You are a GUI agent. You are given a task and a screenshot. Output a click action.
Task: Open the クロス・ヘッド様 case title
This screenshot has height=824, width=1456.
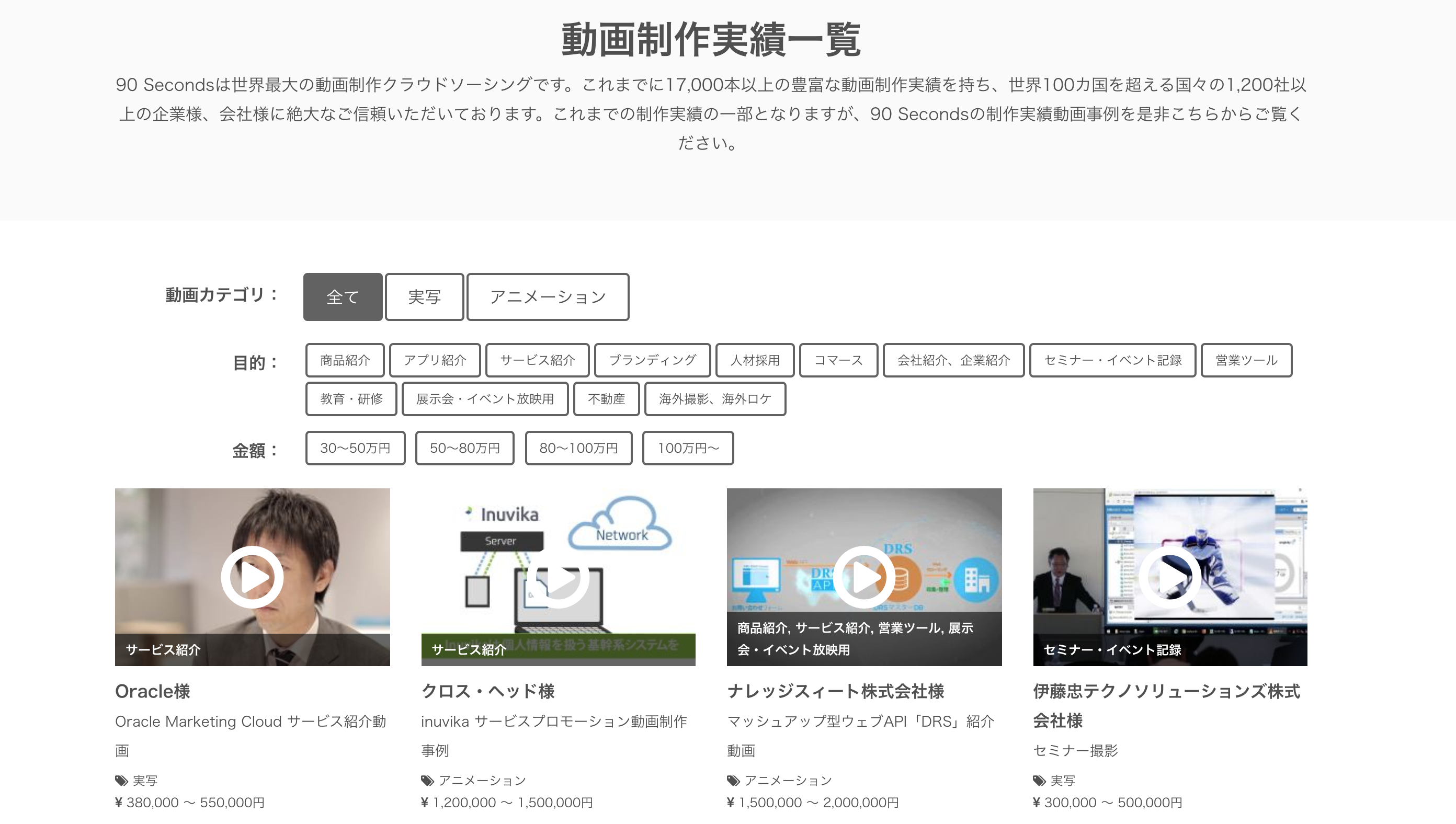tap(487, 691)
